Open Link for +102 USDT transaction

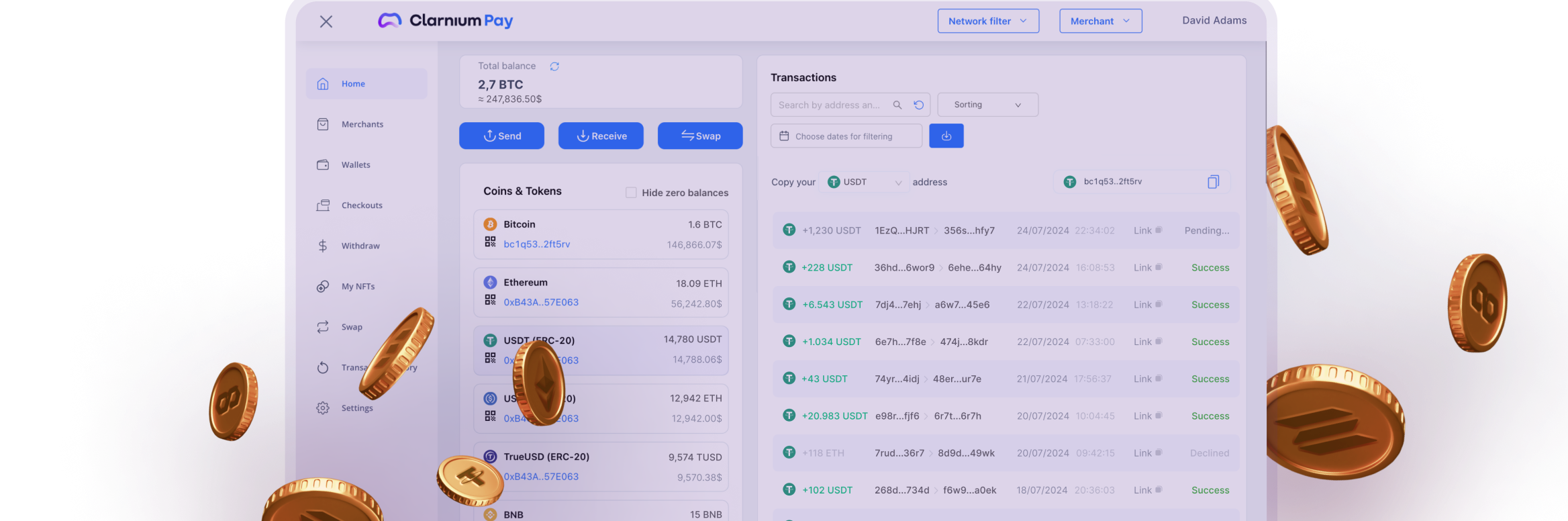coord(1147,490)
